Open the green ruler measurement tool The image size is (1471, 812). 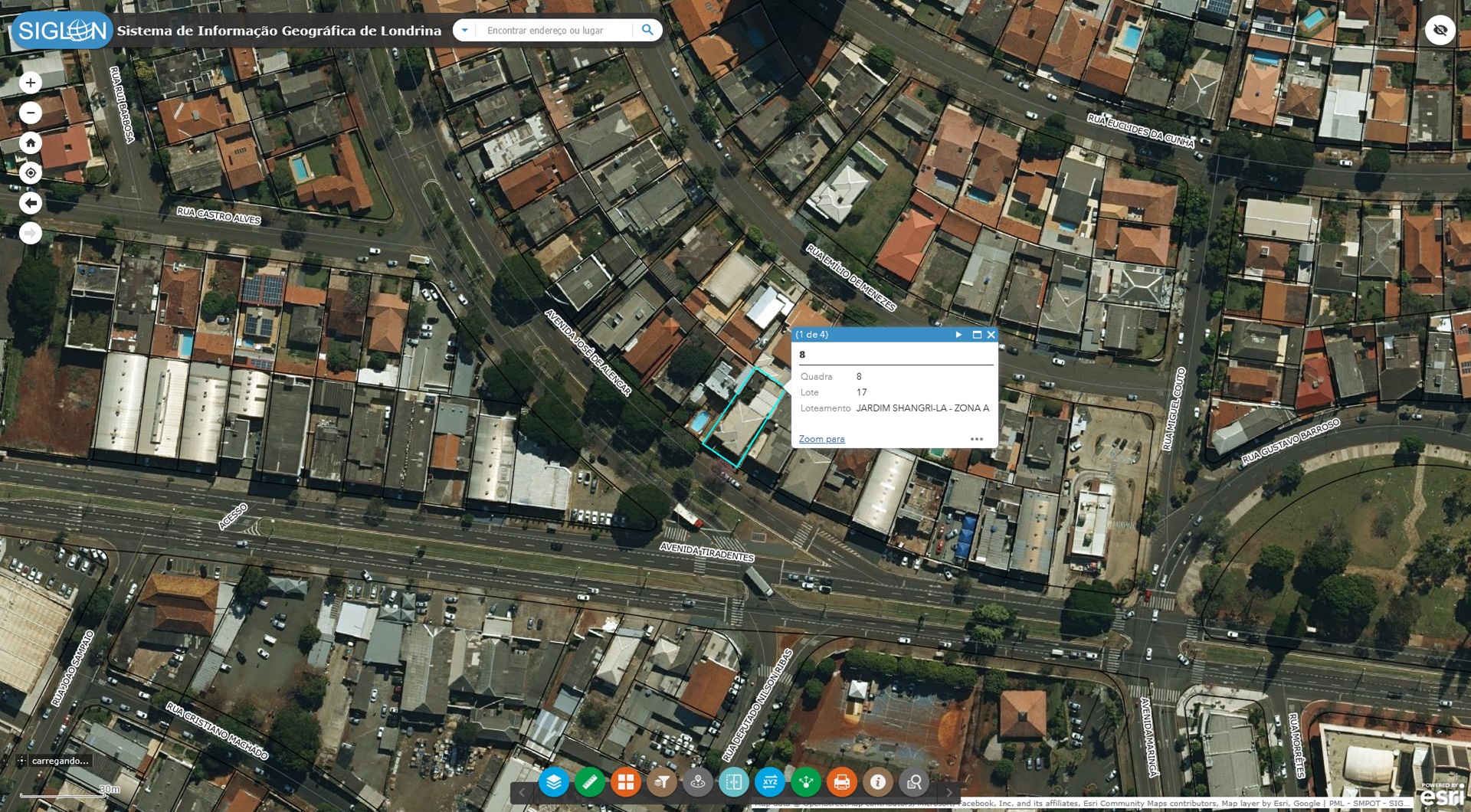point(590,782)
